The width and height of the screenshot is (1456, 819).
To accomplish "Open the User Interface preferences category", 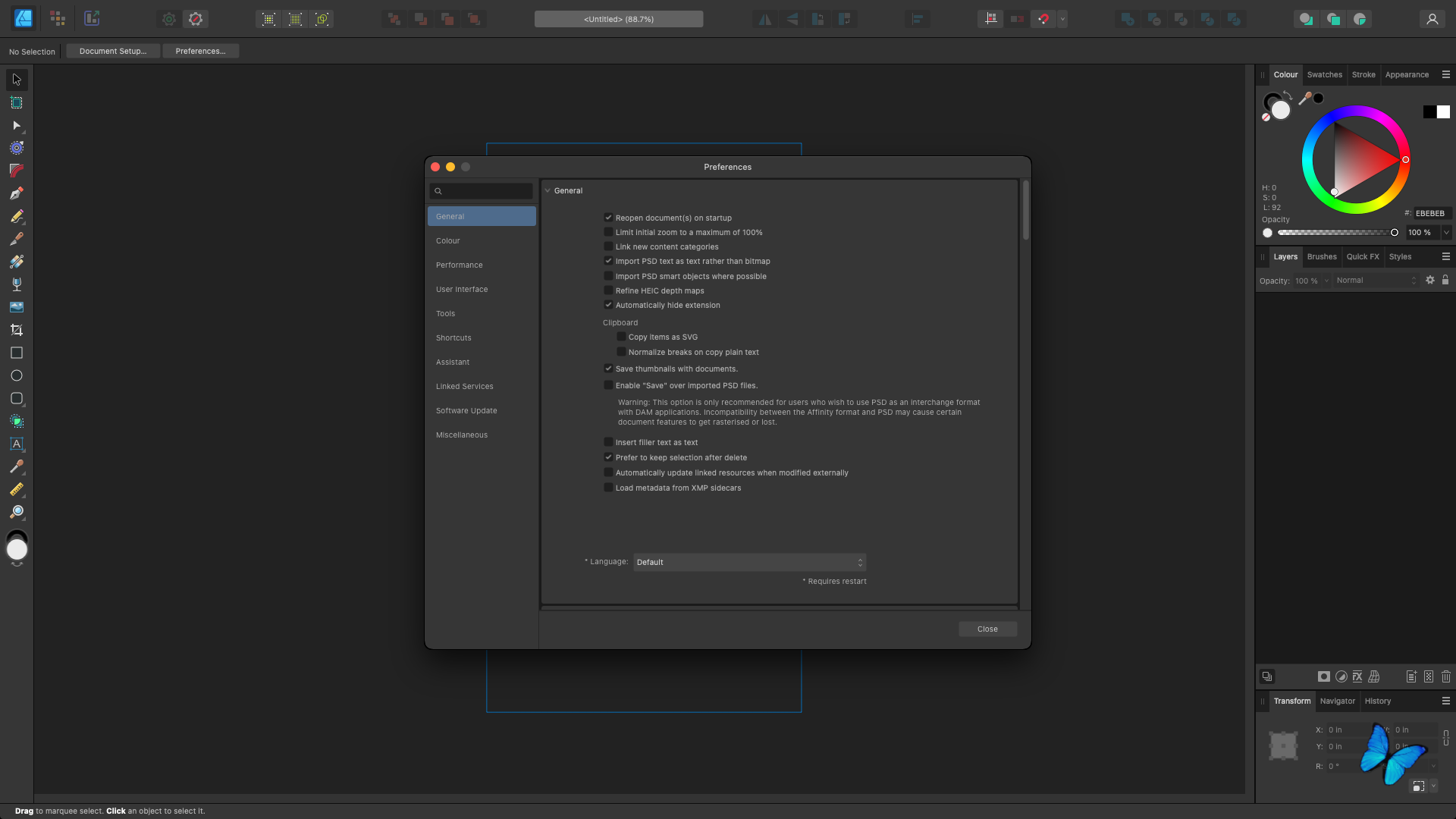I will (482, 289).
